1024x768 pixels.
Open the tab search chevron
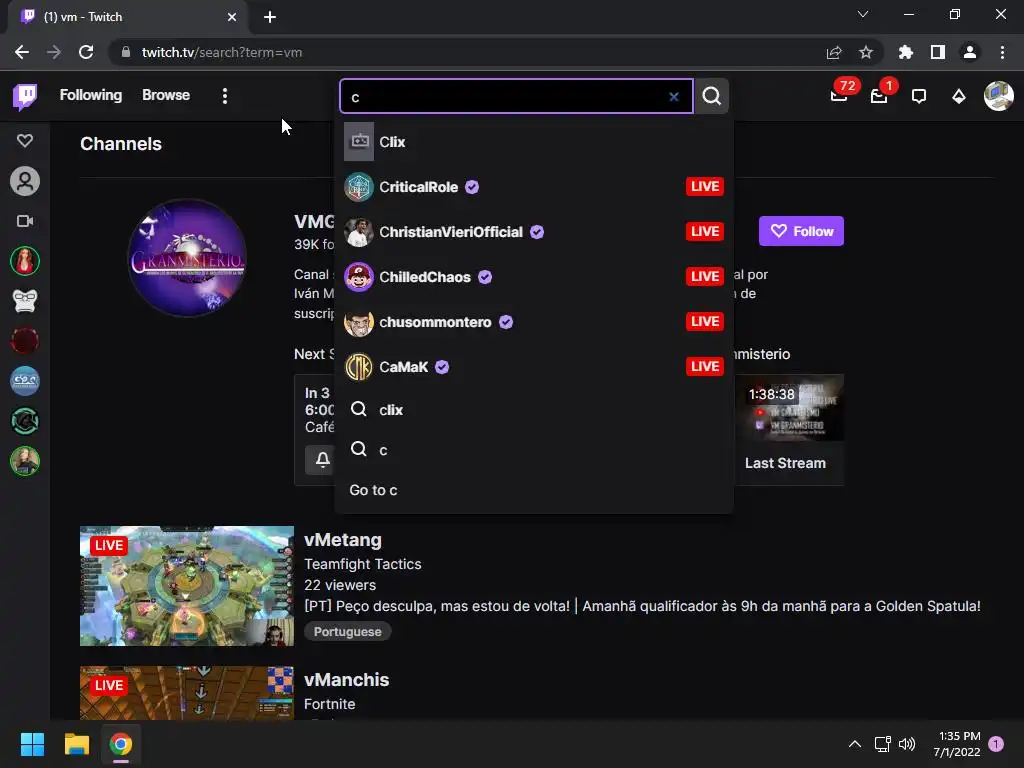[863, 14]
